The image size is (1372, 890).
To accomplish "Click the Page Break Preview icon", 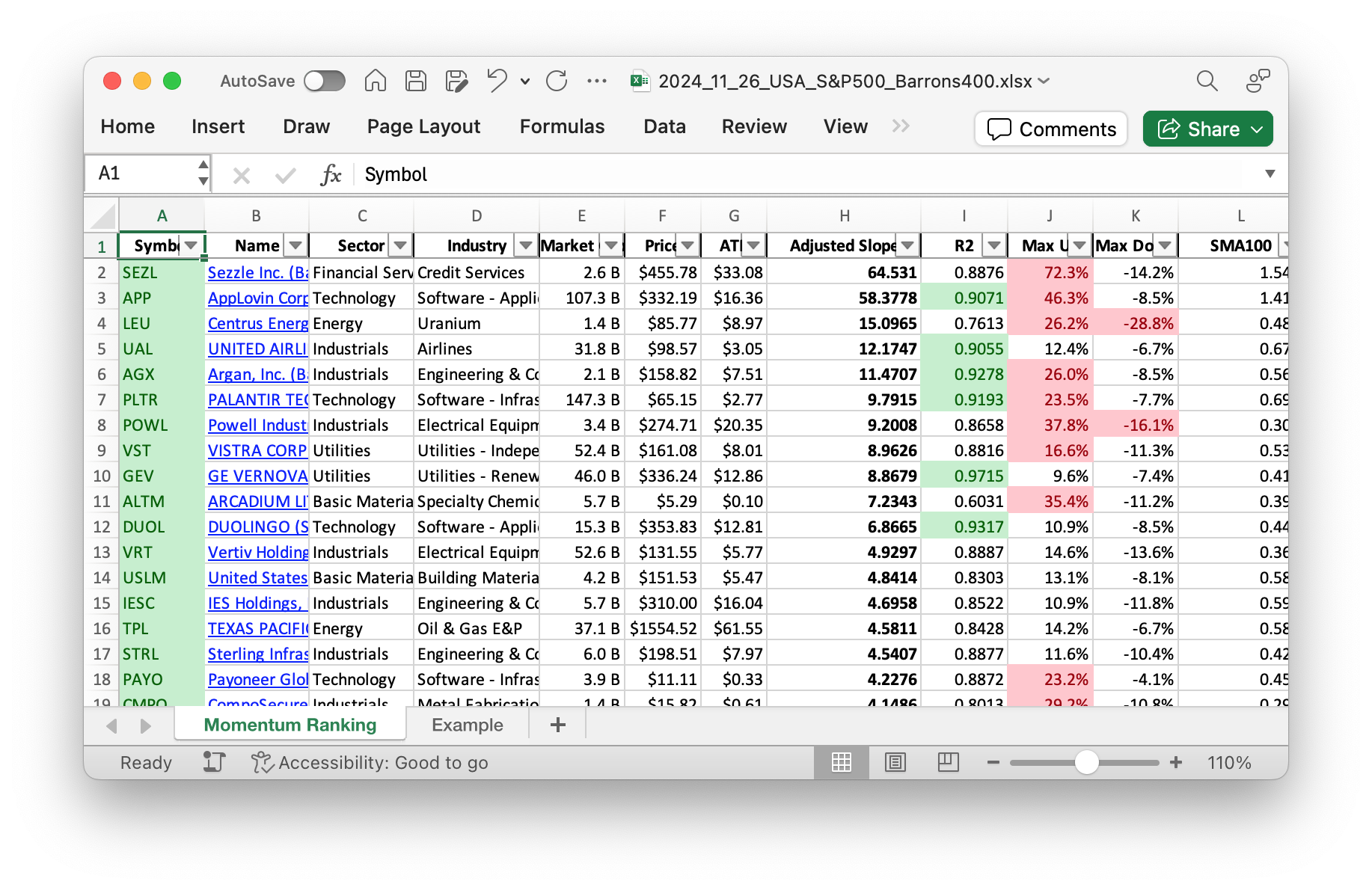I will click(948, 762).
